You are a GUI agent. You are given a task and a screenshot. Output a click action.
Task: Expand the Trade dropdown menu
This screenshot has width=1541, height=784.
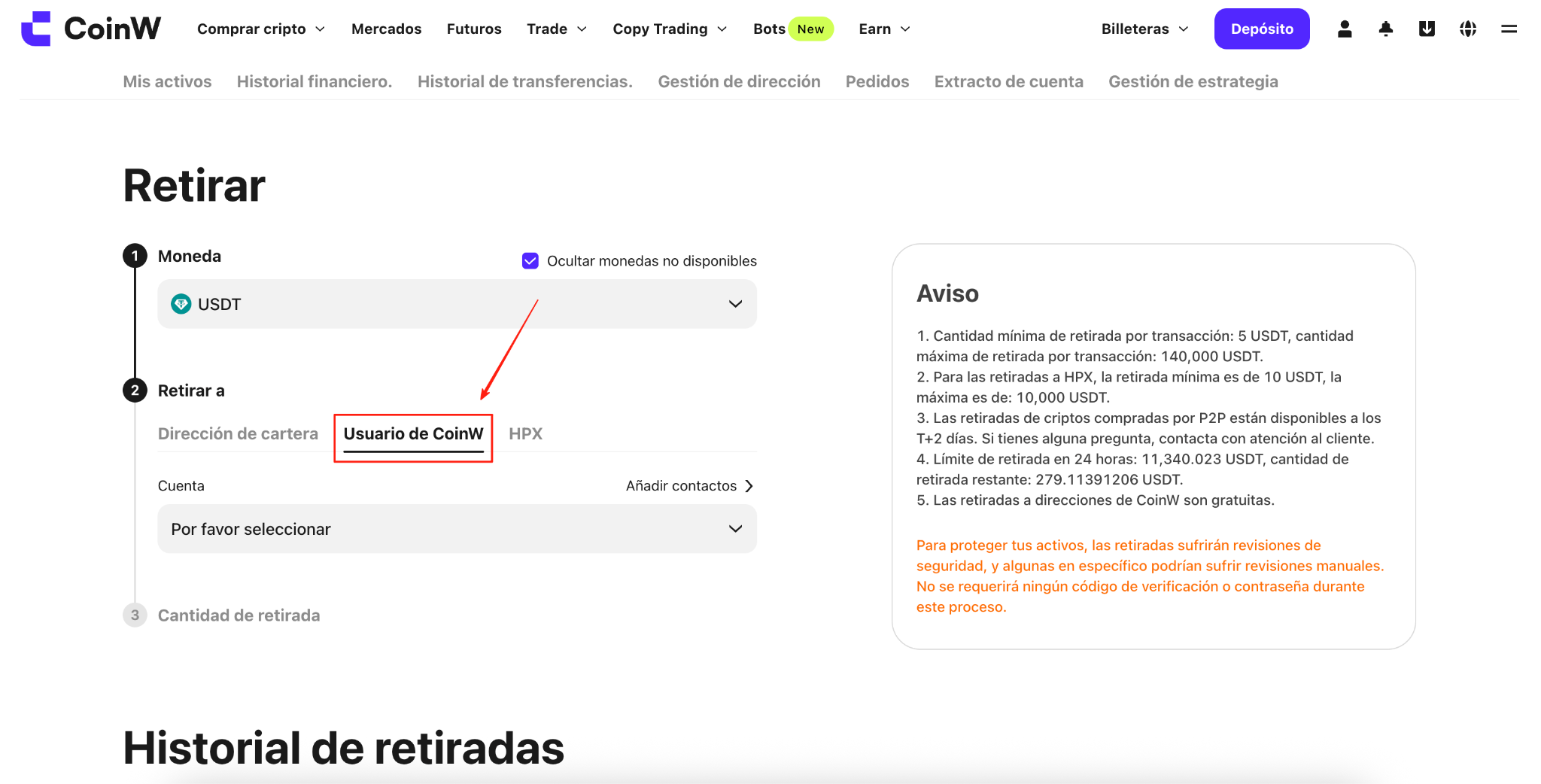pos(557,29)
